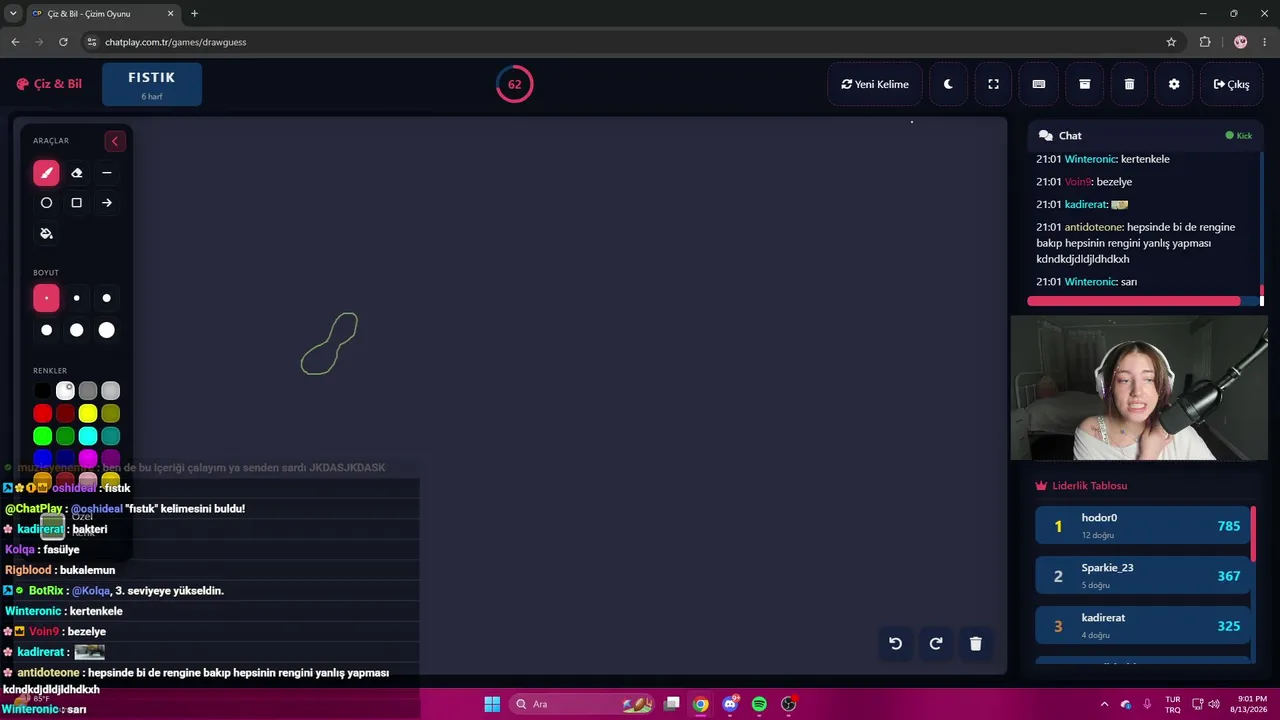Clear the canvas with bottom trash button
1280x720 pixels.
click(x=976, y=644)
